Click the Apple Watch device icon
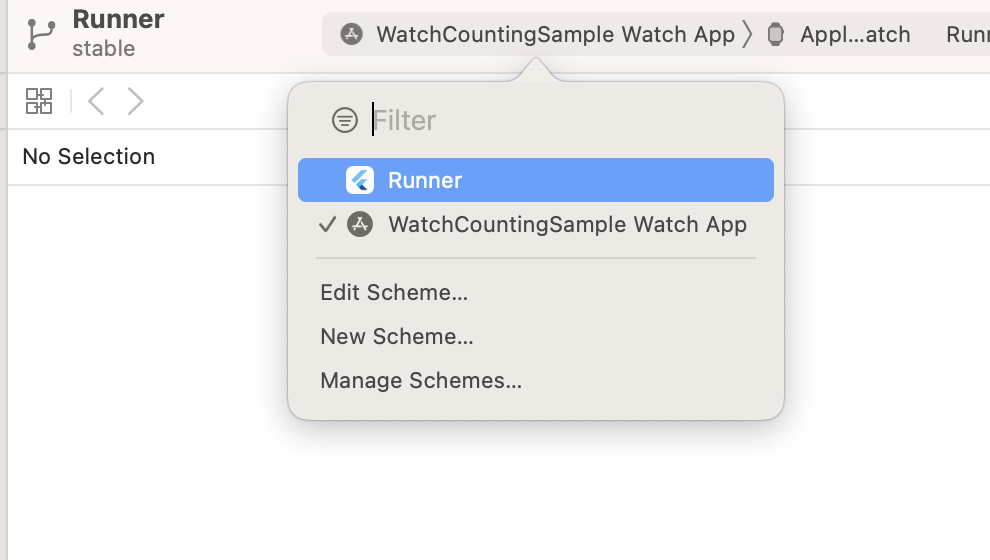Screen dimensions: 990x560 pos(775,35)
